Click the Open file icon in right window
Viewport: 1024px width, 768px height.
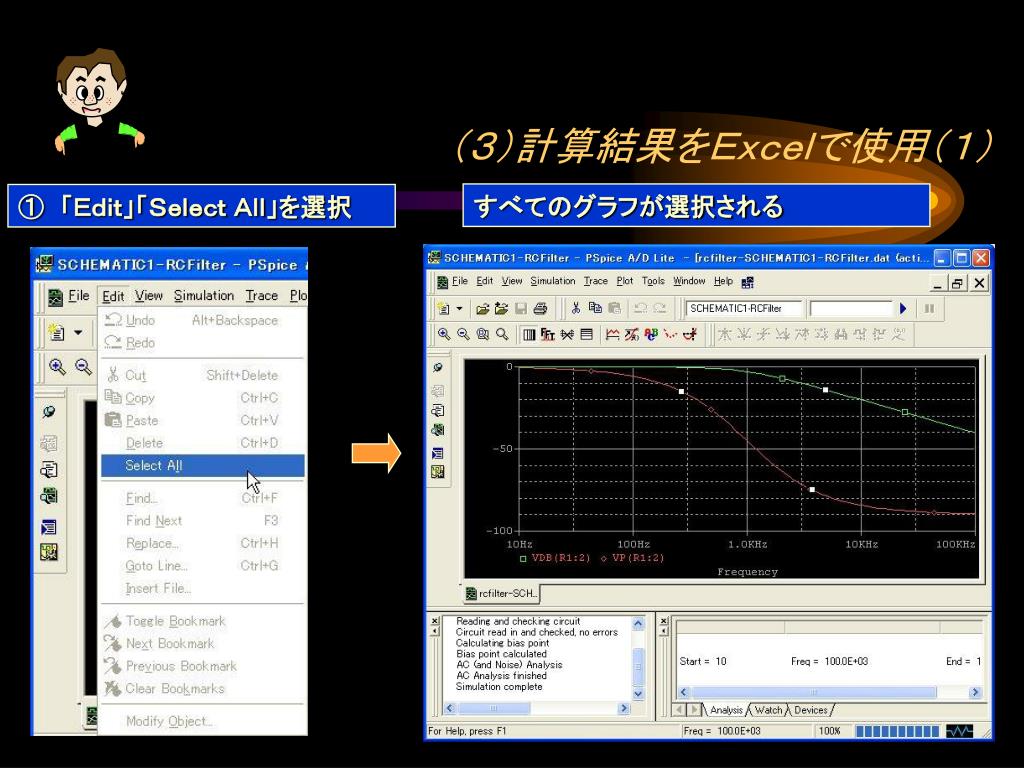pyautogui.click(x=483, y=308)
